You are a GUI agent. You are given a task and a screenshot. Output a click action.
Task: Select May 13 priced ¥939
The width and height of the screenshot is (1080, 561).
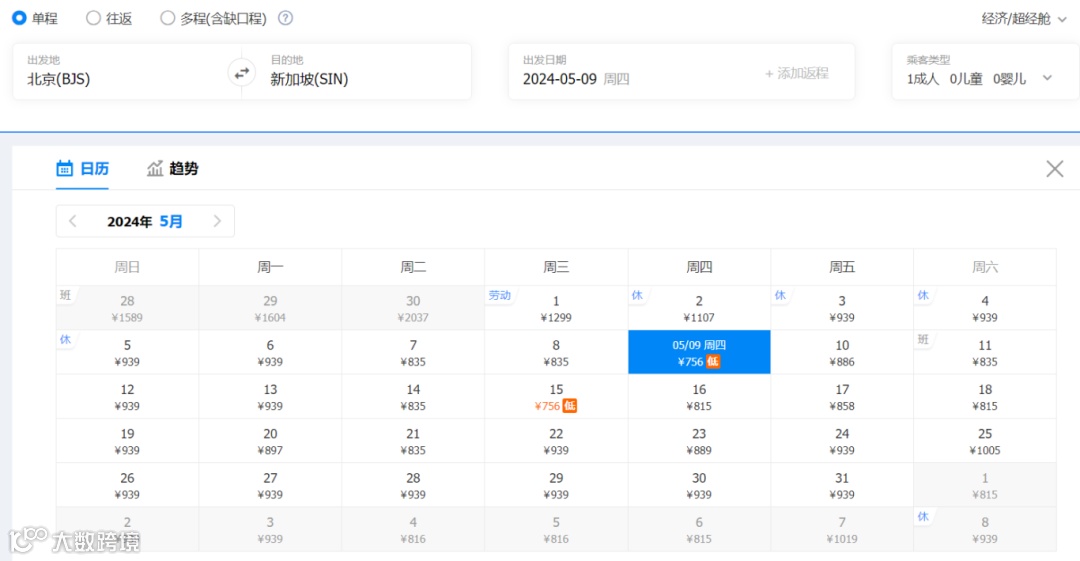tap(270, 396)
